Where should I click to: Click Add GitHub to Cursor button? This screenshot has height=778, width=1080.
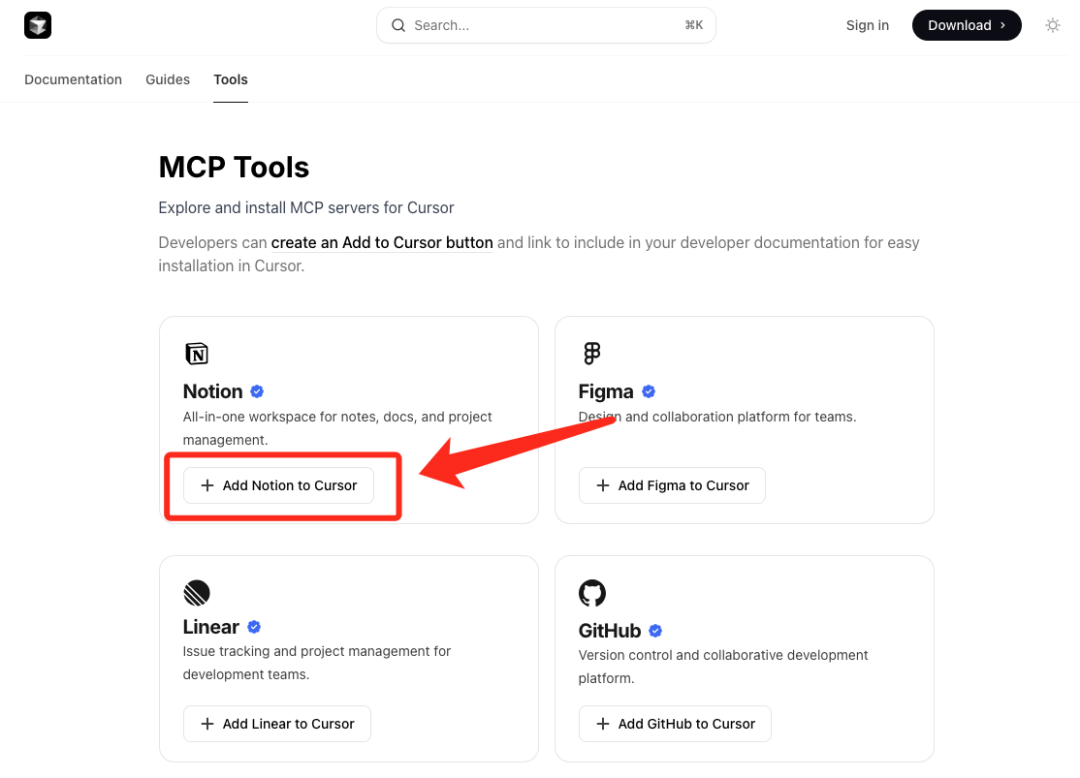[x=674, y=724]
